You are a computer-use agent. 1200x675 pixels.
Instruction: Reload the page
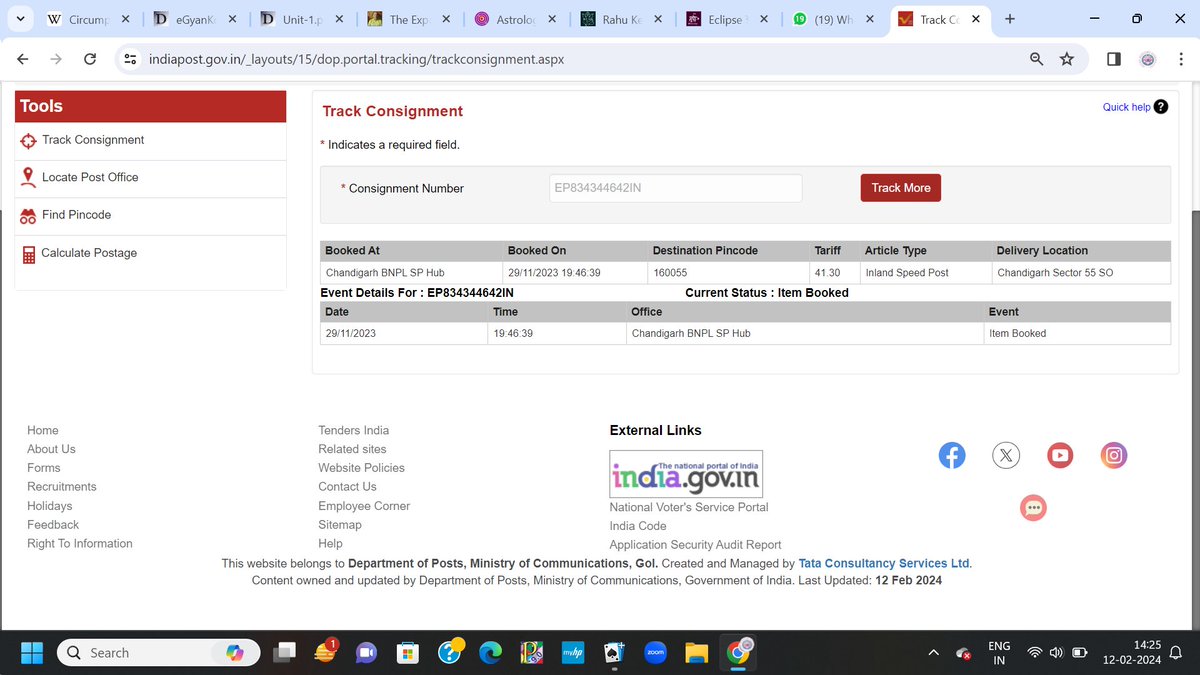click(x=90, y=59)
